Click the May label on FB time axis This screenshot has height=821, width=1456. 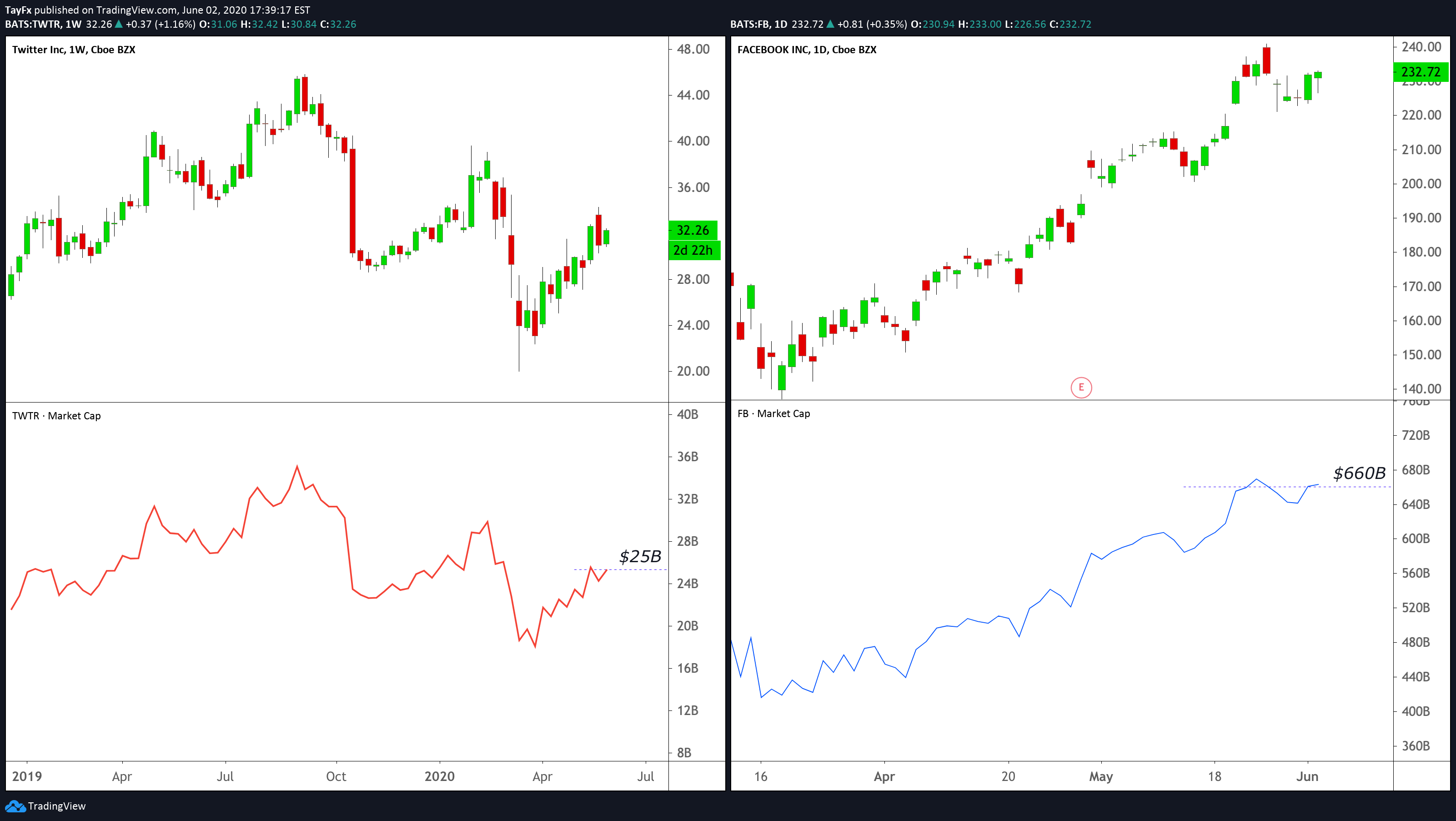click(x=1100, y=776)
